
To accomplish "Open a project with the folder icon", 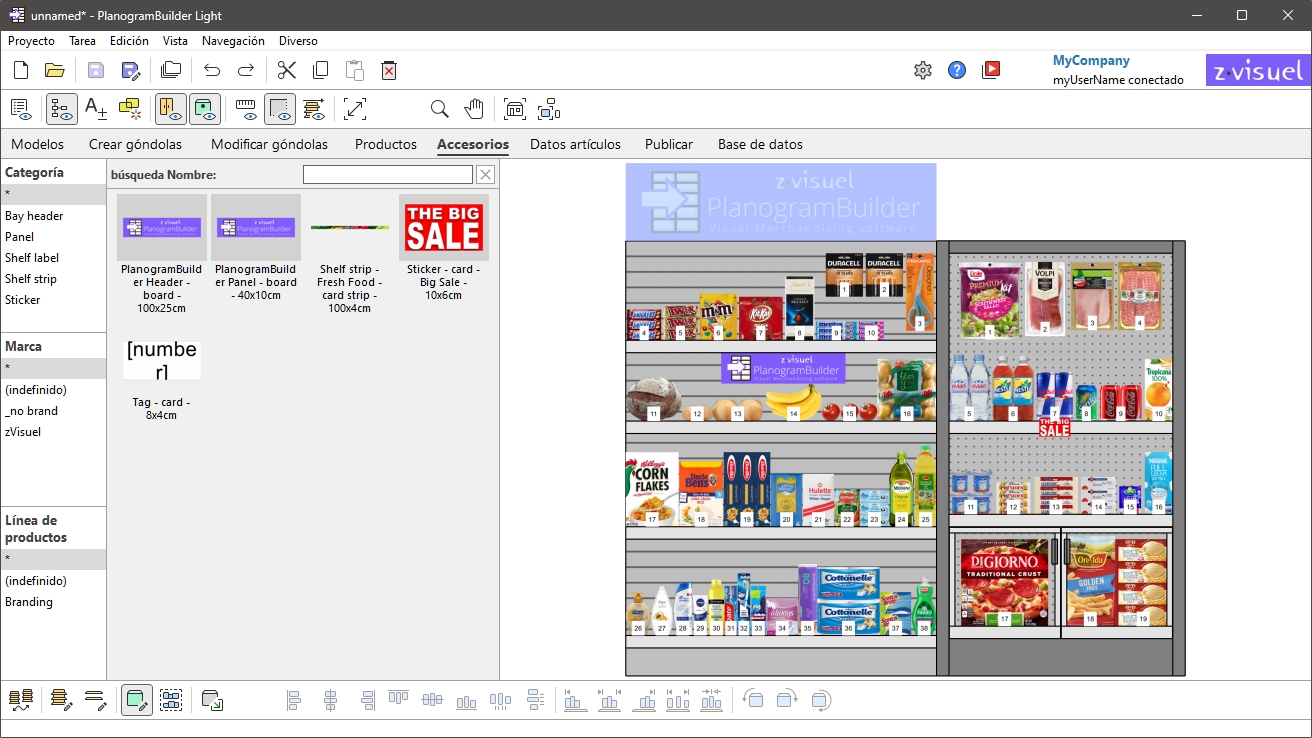I will pyautogui.click(x=54, y=70).
